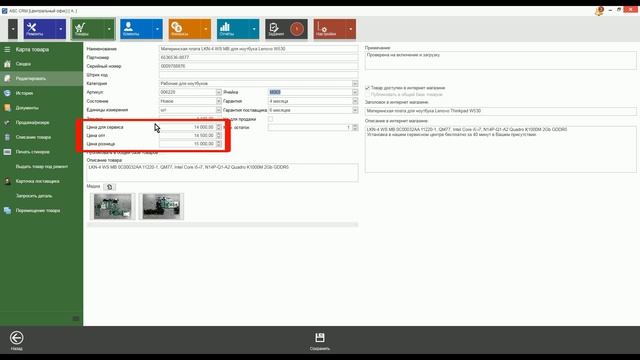Click the История globe icon in sidebar
Screen dimensions: 640x360
click(x=7, y=93)
